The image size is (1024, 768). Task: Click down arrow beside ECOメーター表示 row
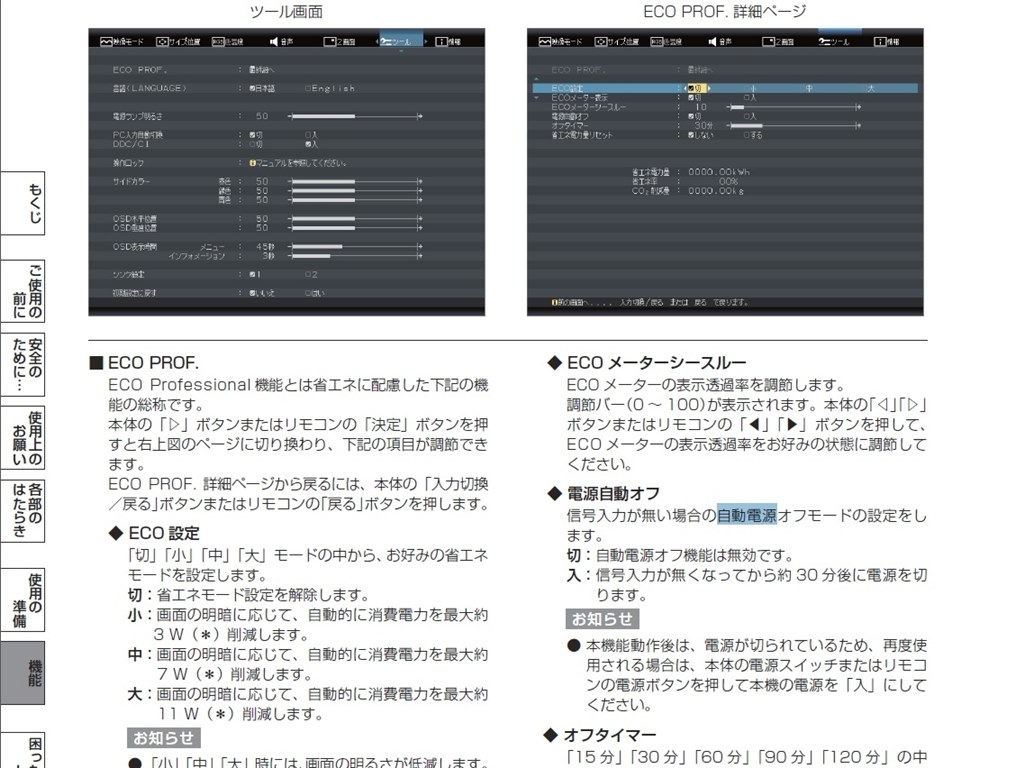point(536,98)
